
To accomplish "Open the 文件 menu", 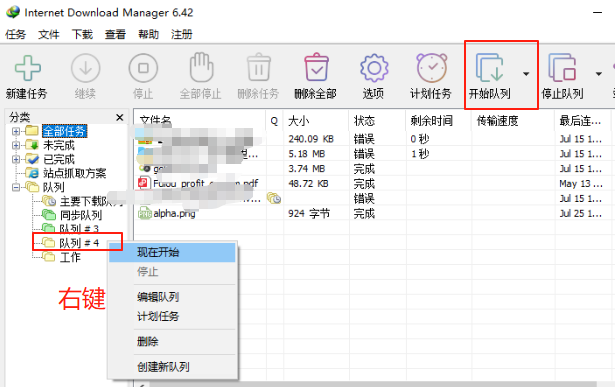I will [x=49, y=35].
